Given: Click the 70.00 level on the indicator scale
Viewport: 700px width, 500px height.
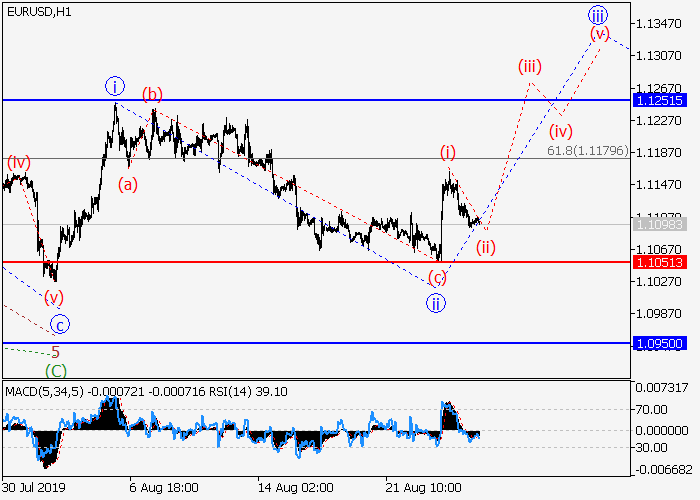Looking at the screenshot, I should click(656, 409).
